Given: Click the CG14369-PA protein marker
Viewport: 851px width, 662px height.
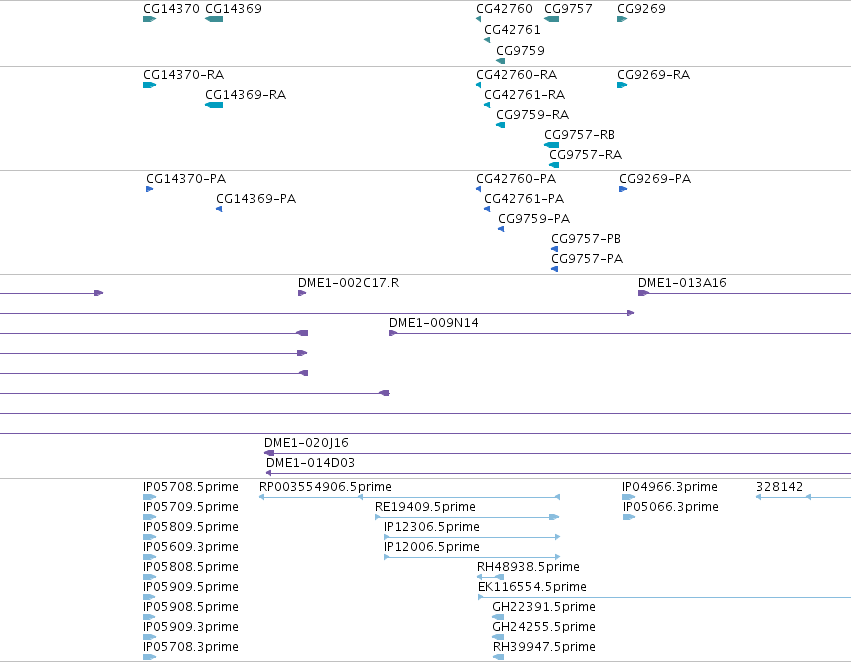Looking at the screenshot, I should pos(219,209).
